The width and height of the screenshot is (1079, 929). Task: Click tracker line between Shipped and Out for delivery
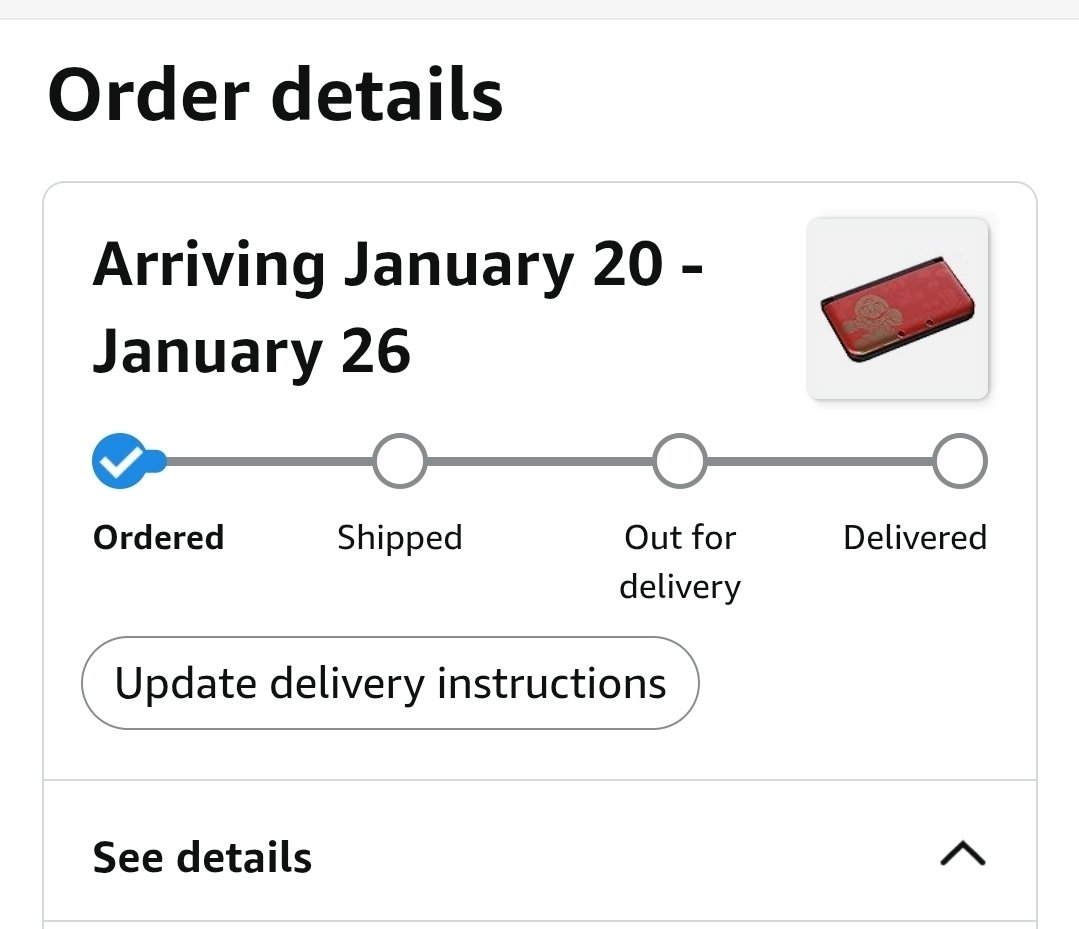pyautogui.click(x=540, y=462)
